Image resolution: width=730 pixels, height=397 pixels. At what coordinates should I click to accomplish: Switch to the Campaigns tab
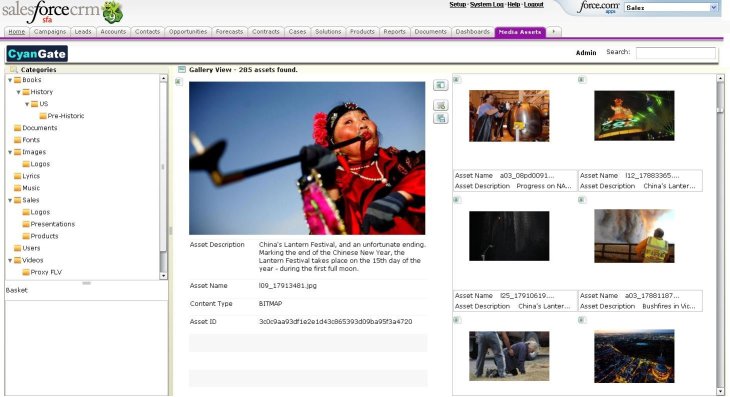click(50, 32)
